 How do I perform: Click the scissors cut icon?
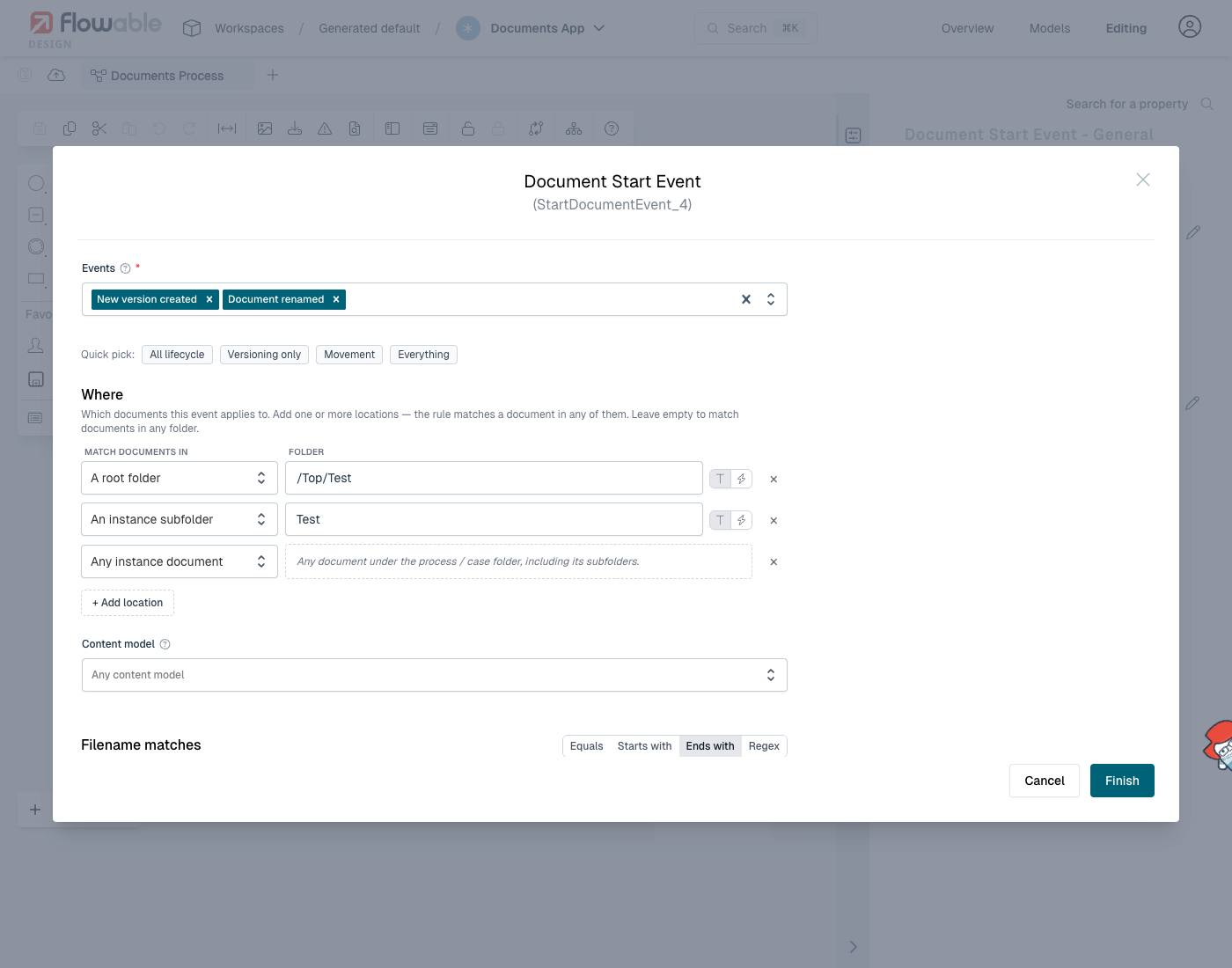(99, 128)
